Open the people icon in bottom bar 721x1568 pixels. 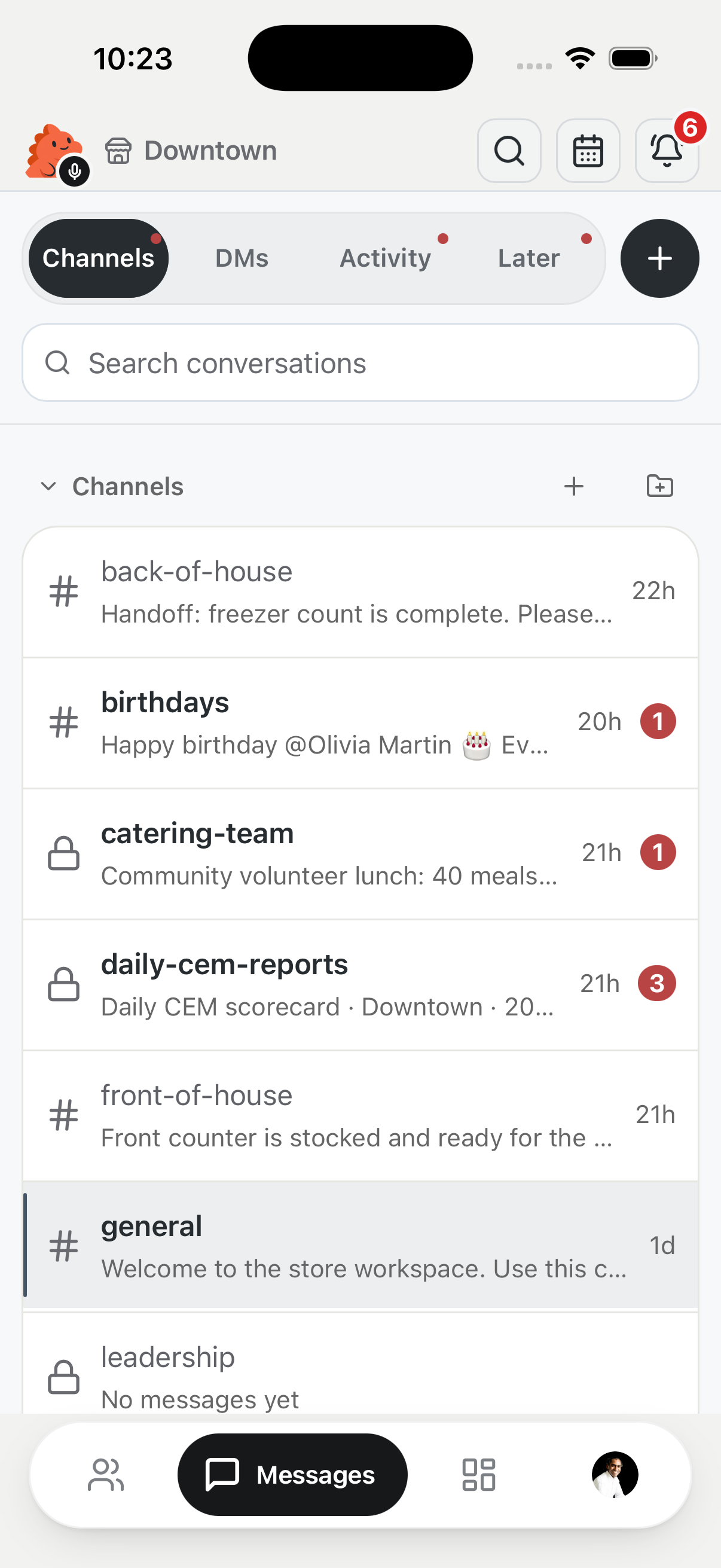point(106,1474)
